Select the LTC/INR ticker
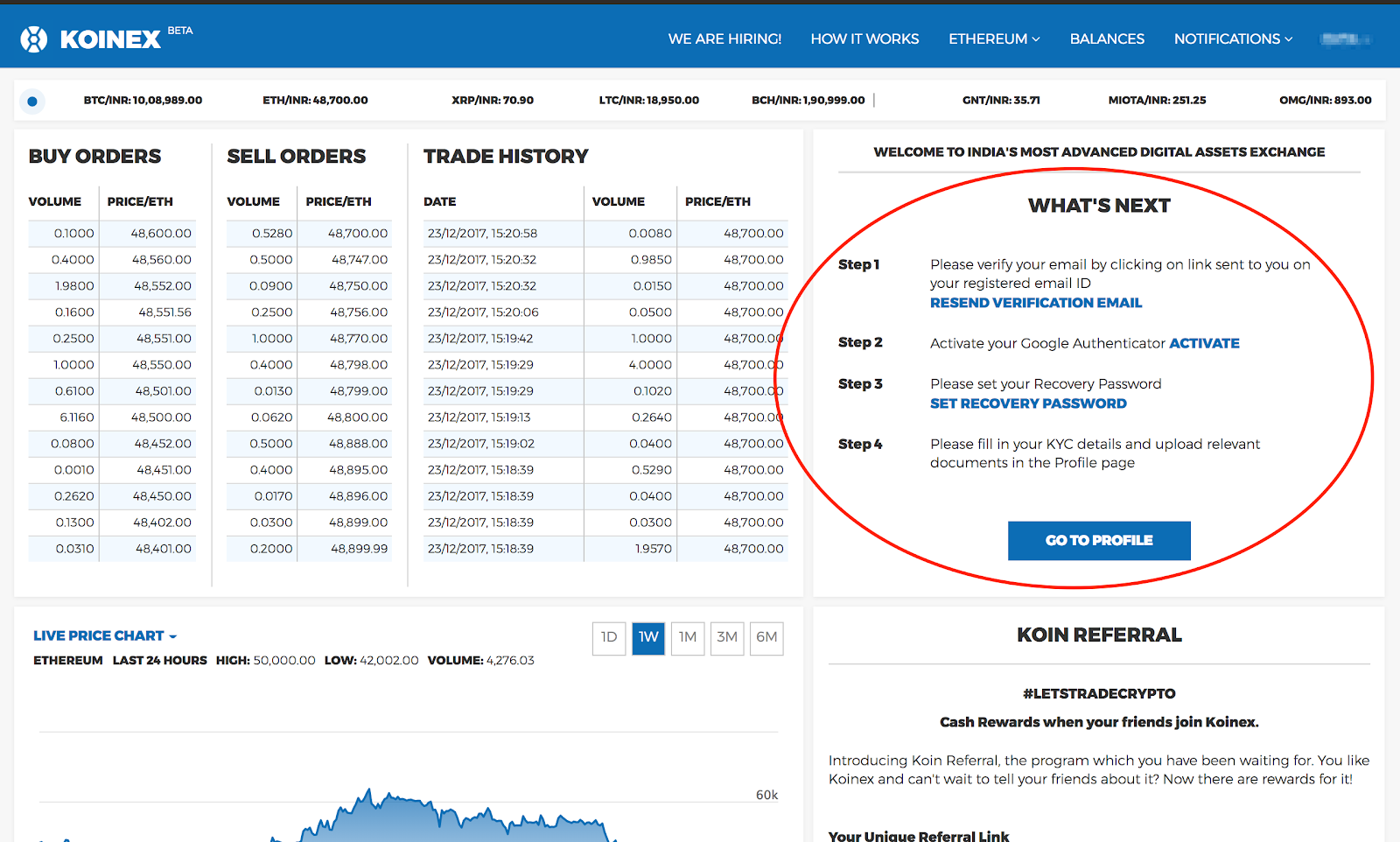Viewport: 1400px width, 842px height. pyautogui.click(x=649, y=101)
